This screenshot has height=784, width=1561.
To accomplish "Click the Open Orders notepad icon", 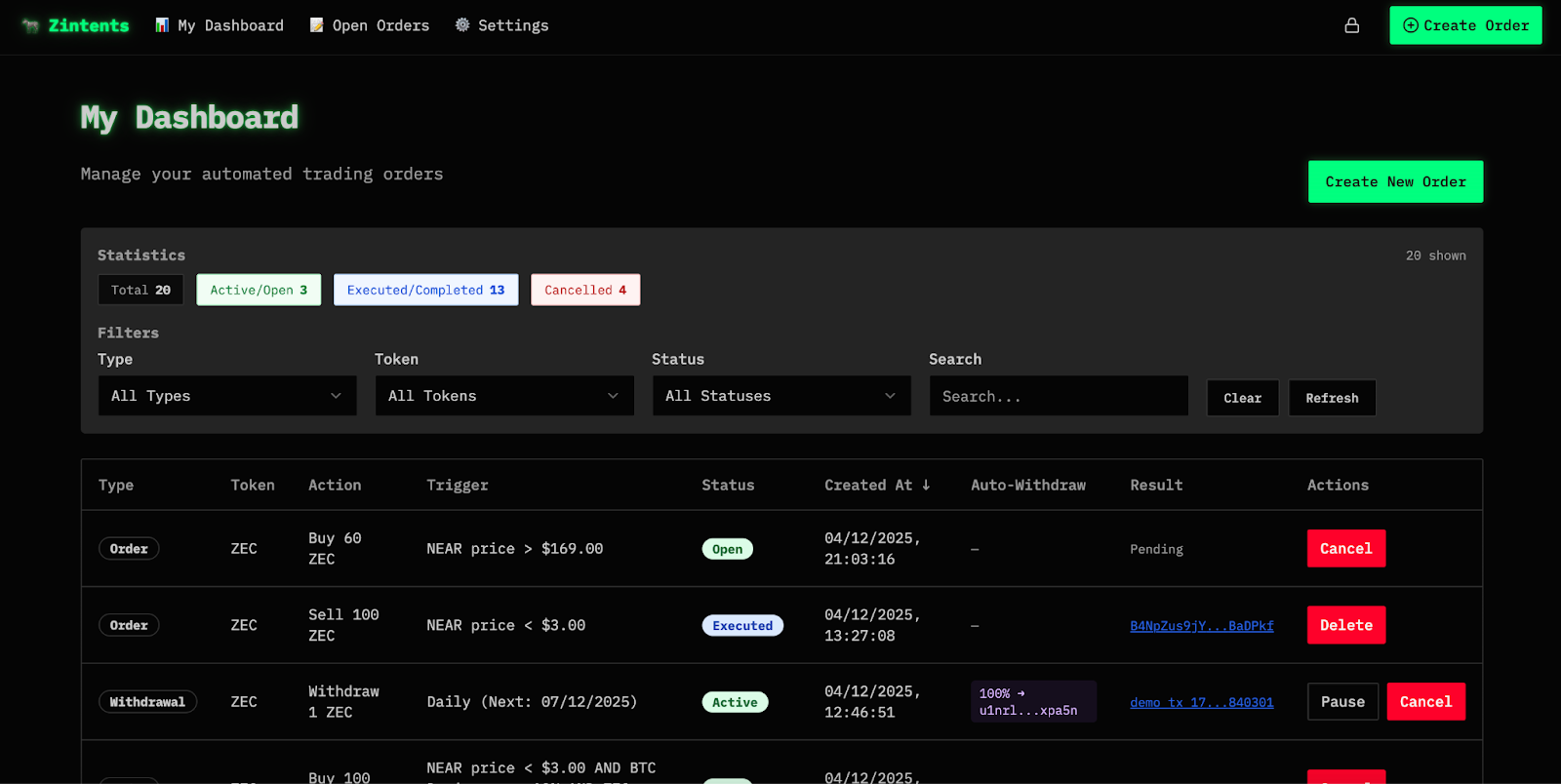I will pos(317,25).
